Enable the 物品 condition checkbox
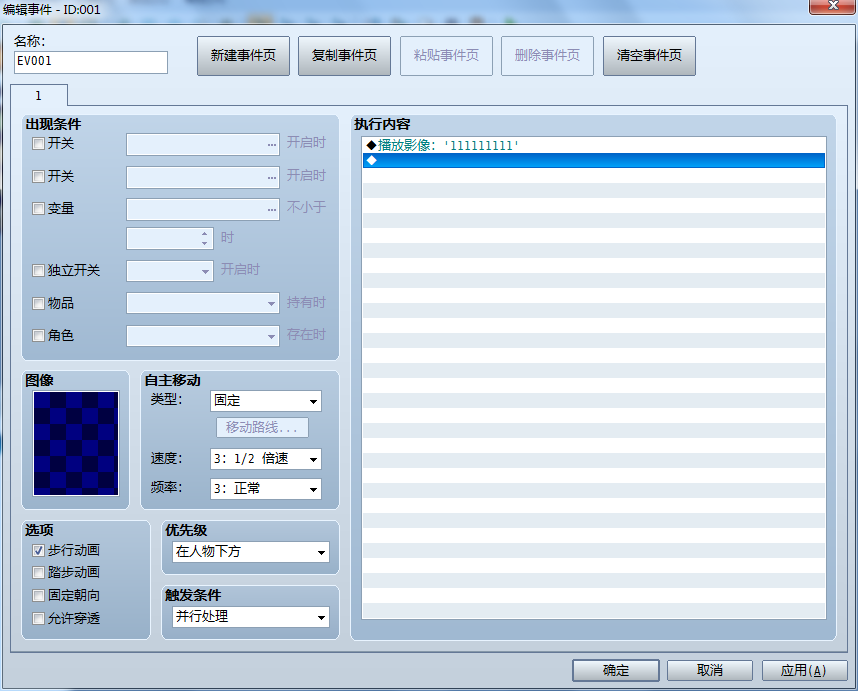 [38, 303]
